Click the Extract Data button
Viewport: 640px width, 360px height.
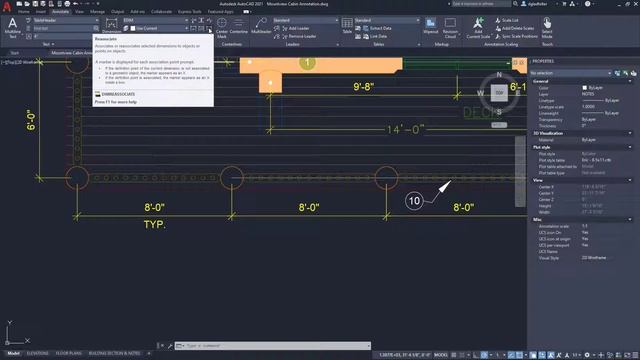(x=377, y=28)
